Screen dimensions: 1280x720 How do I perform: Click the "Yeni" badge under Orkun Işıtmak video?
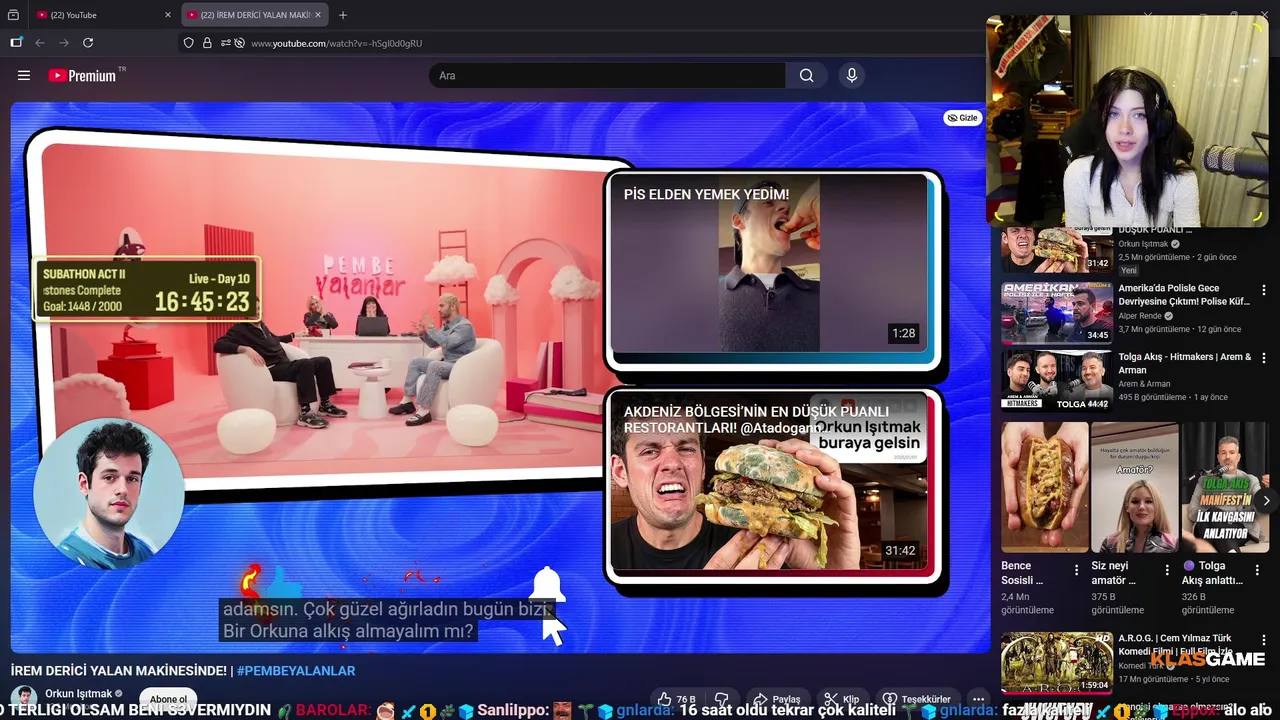click(x=1129, y=270)
